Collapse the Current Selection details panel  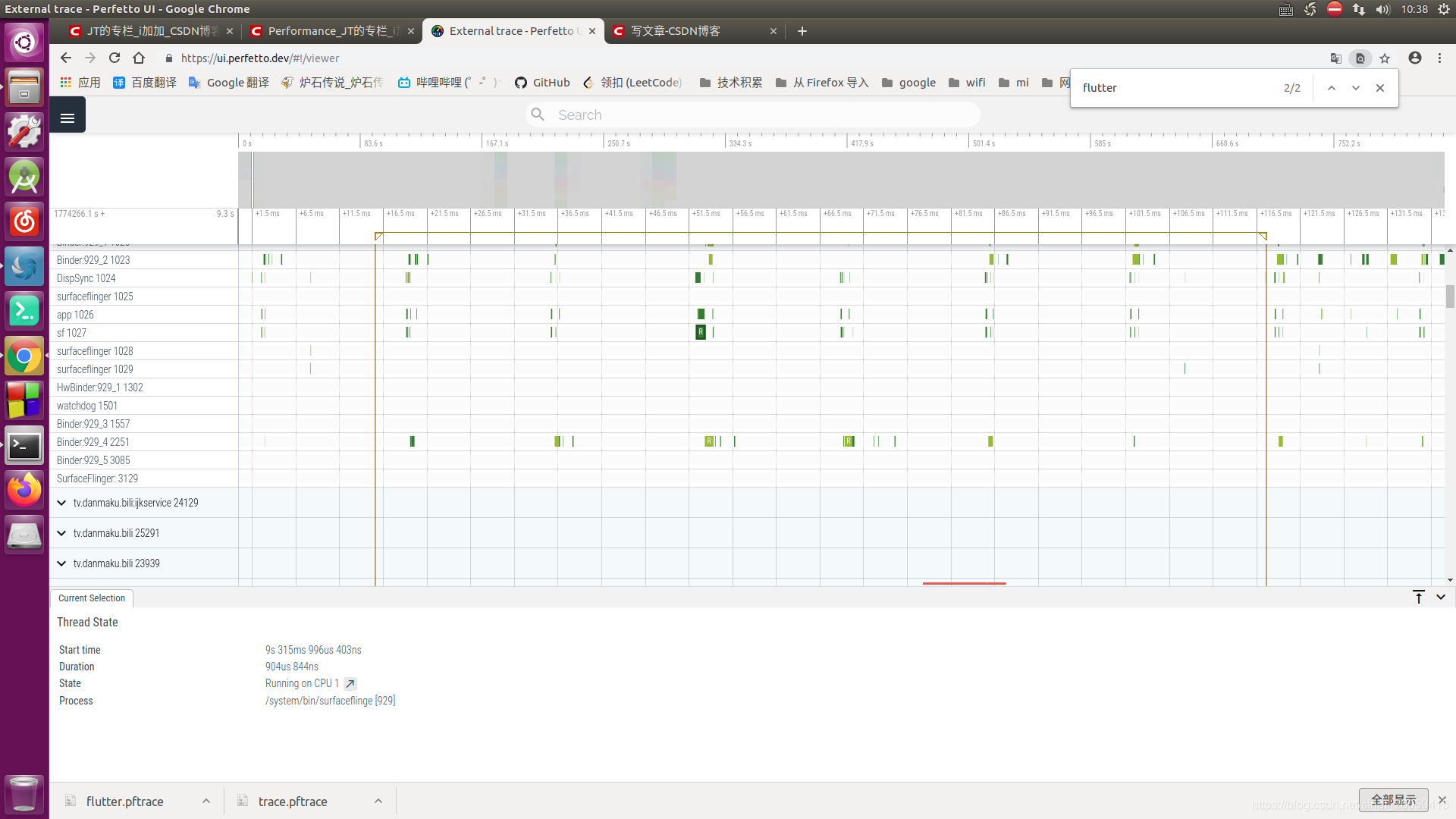(x=1441, y=598)
